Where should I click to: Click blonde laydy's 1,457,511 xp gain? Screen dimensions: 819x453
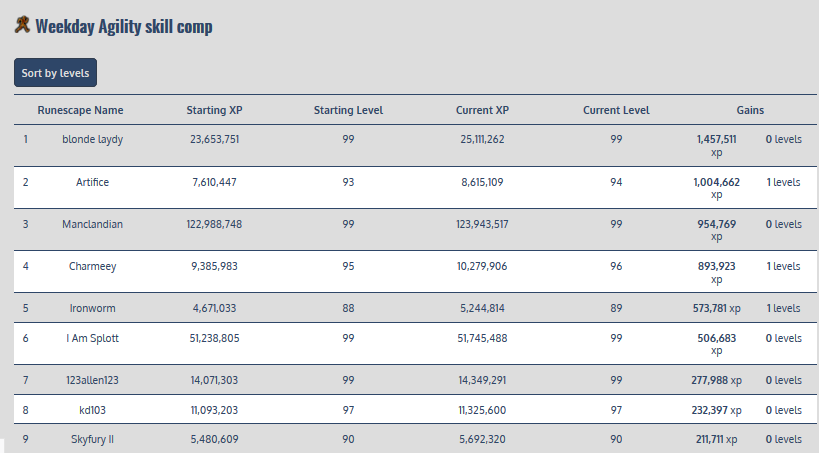716,140
